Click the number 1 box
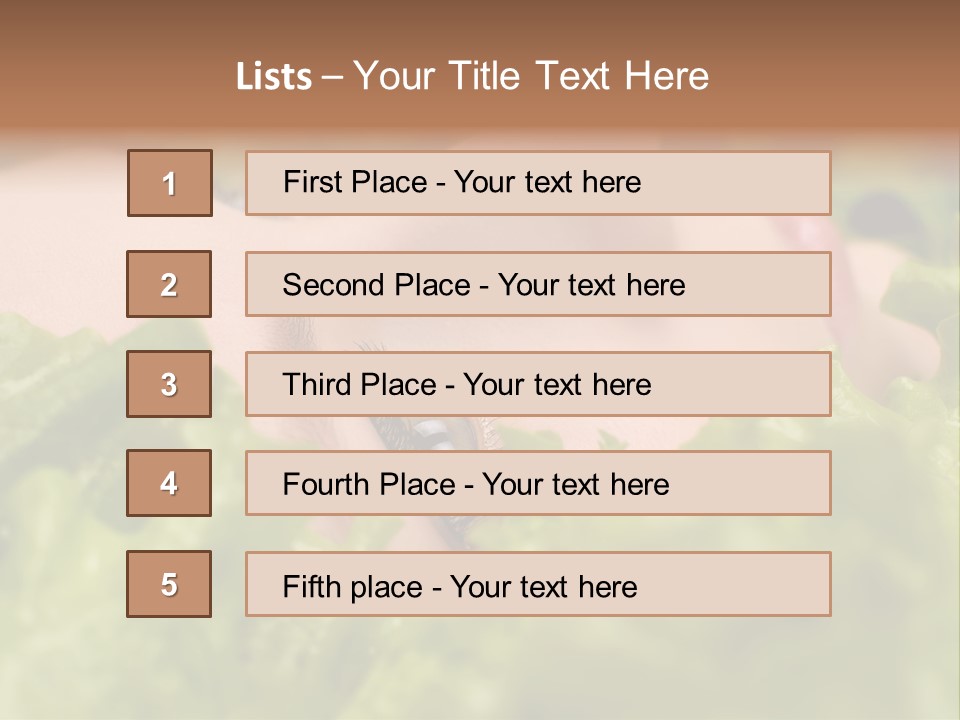 pyautogui.click(x=169, y=183)
